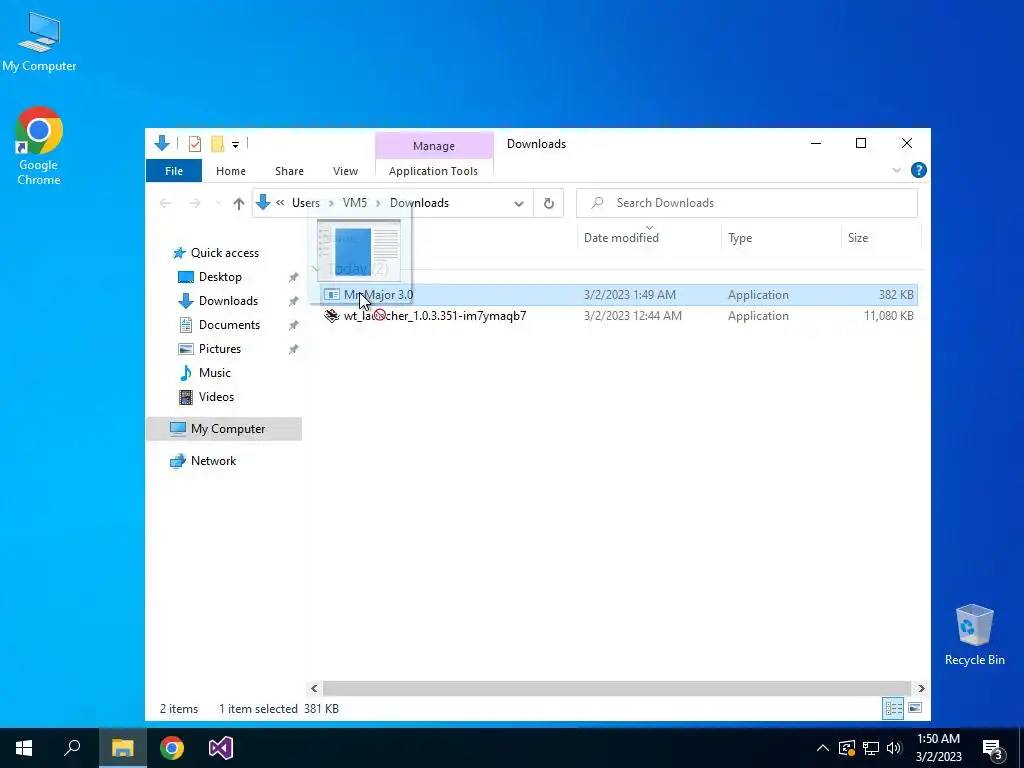Open the Google Chrome desktop shortcut
Screen dimensions: 1024x768
pyautogui.click(x=39, y=146)
